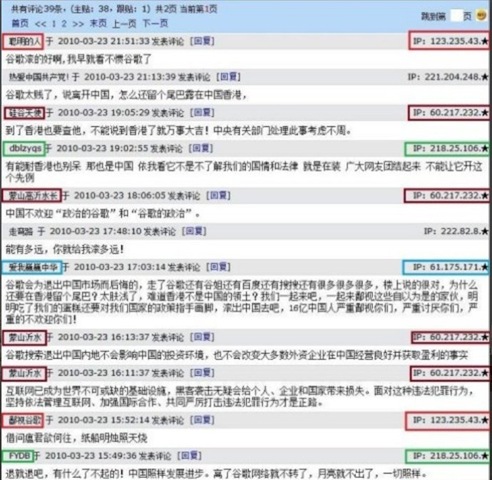Select username FYDB
Viewport: 492px width, 480px height.
coord(20,456)
